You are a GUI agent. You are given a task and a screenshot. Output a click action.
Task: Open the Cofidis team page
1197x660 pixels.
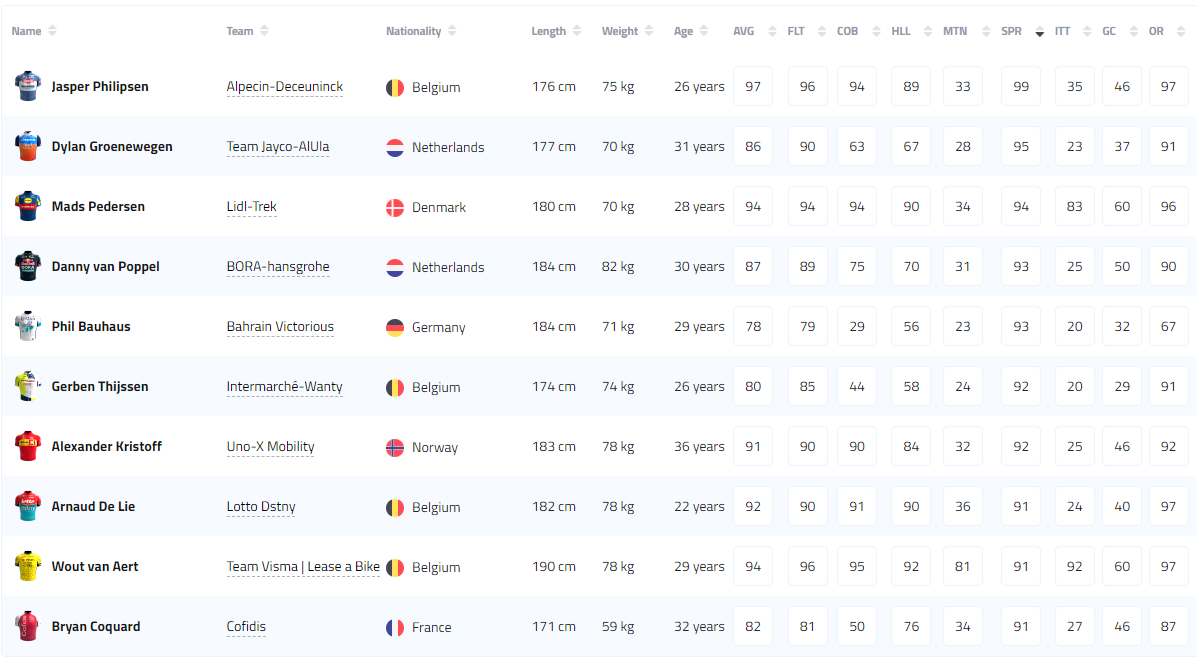[246, 627]
